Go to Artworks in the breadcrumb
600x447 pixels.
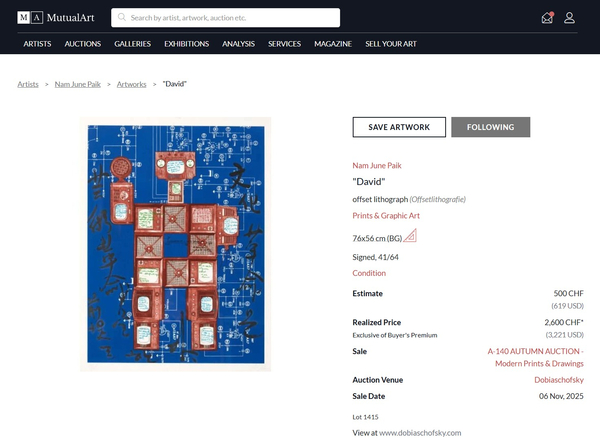[x=133, y=84]
